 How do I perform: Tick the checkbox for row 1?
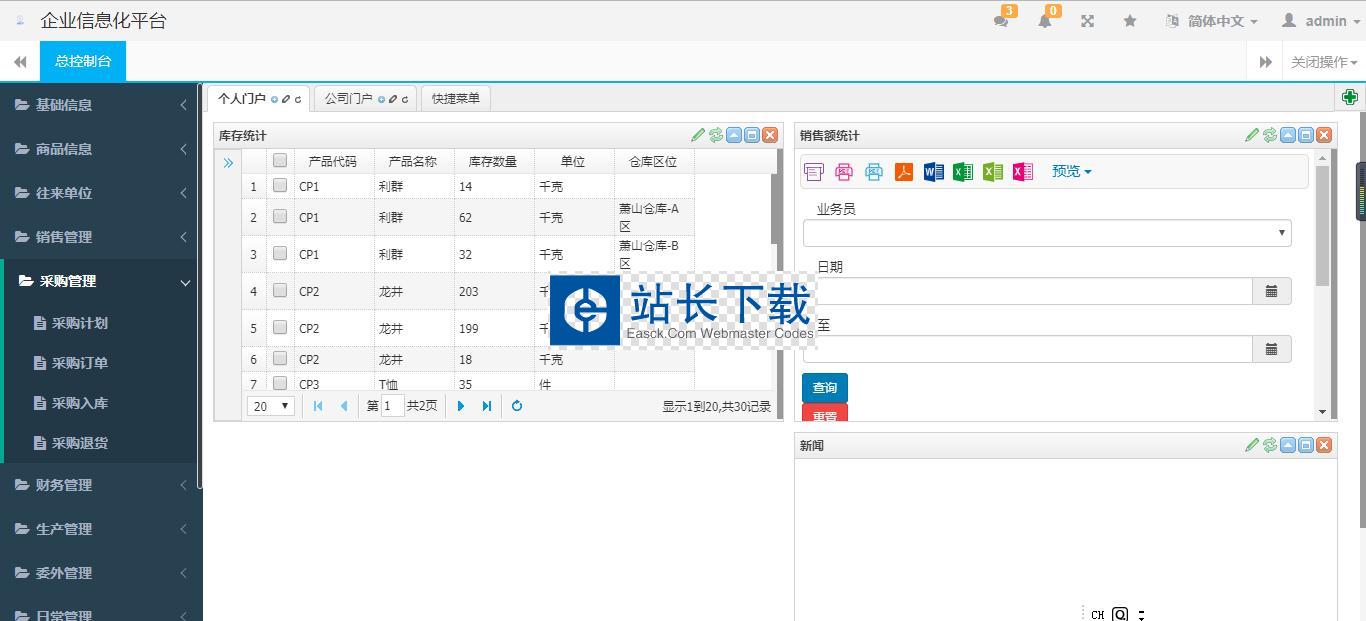point(280,186)
